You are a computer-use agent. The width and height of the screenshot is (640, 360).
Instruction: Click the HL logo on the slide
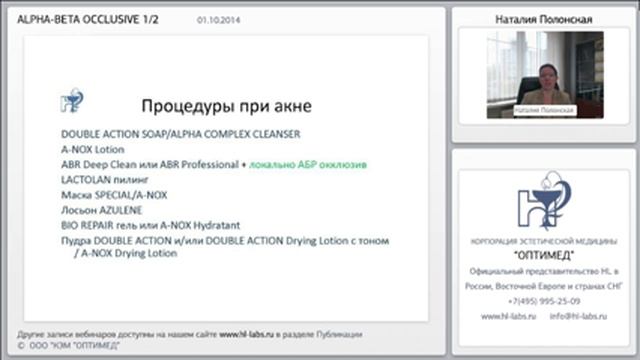72,100
